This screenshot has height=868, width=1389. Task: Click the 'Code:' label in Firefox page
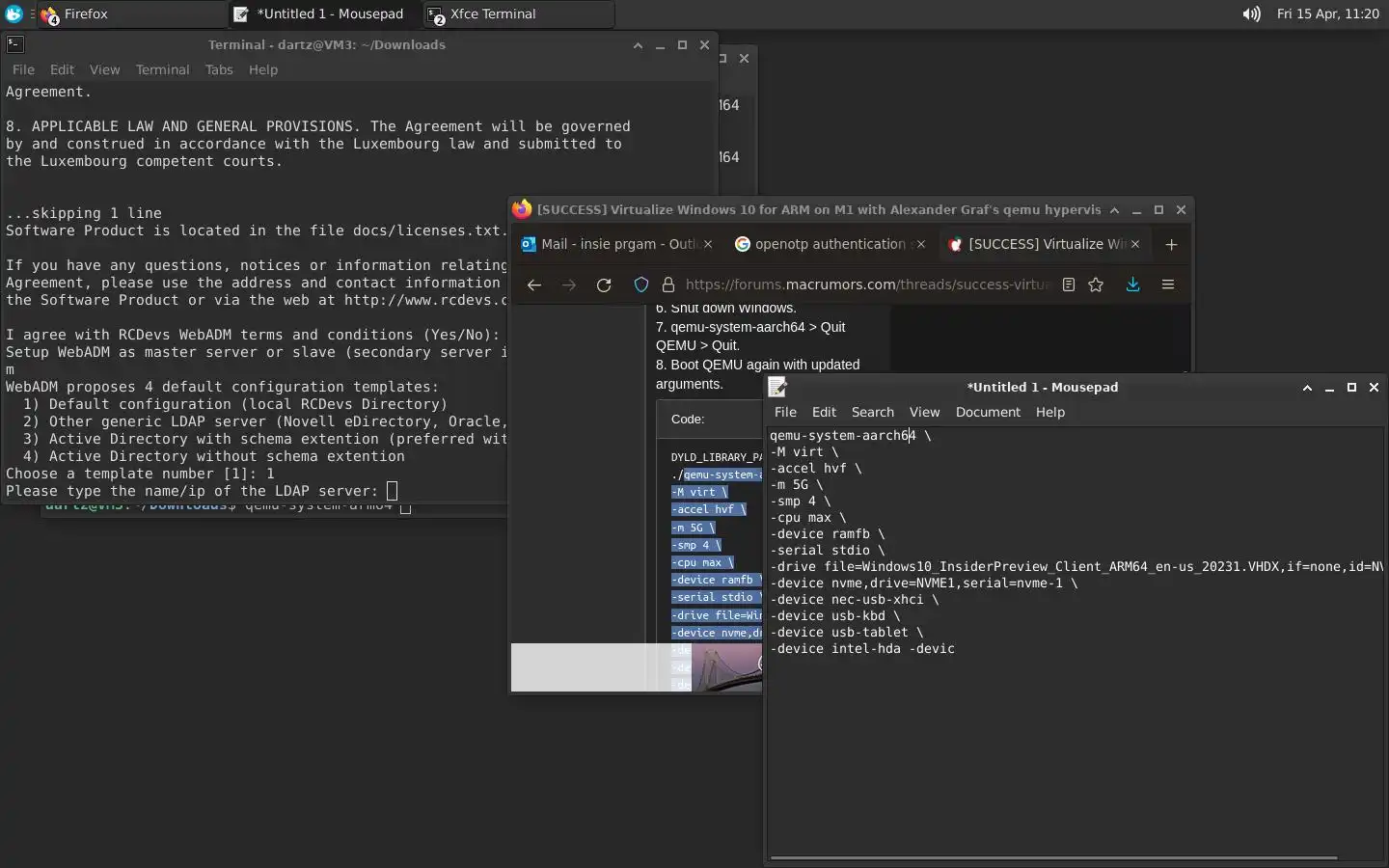tap(688, 419)
